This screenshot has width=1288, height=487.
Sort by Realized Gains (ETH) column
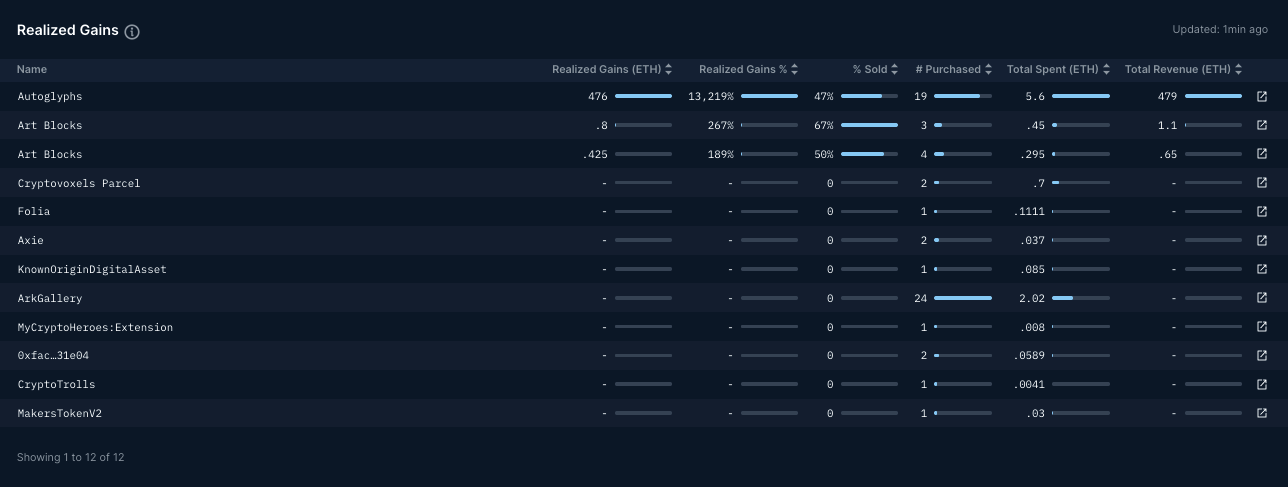[x=612, y=70]
